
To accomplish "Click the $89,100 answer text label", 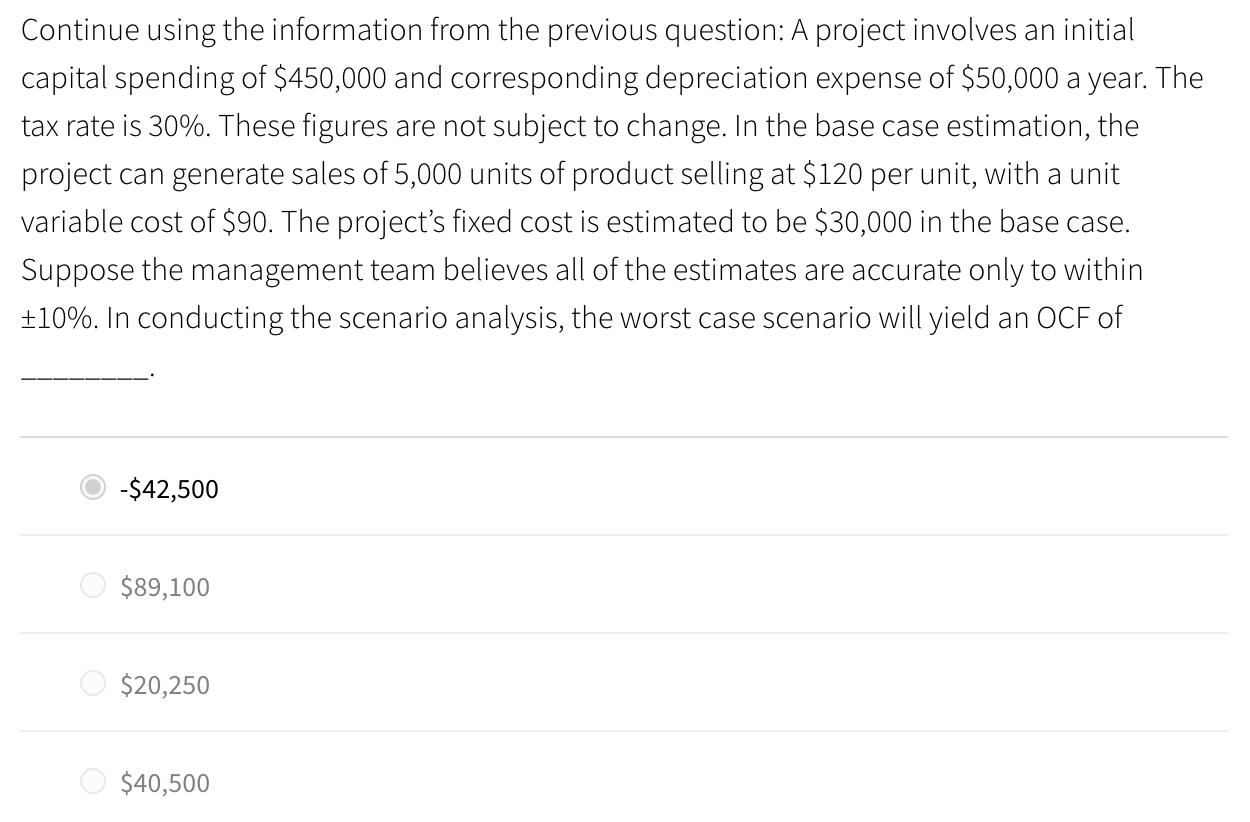I will [x=163, y=586].
